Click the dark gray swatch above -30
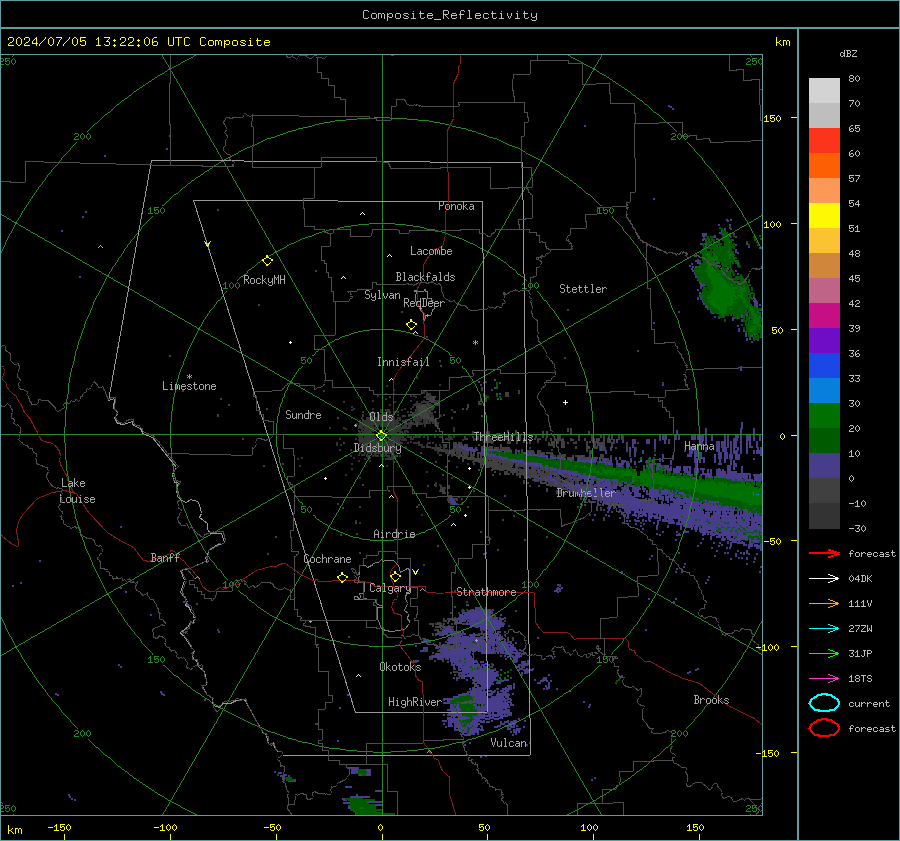900x841 pixels. (824, 516)
